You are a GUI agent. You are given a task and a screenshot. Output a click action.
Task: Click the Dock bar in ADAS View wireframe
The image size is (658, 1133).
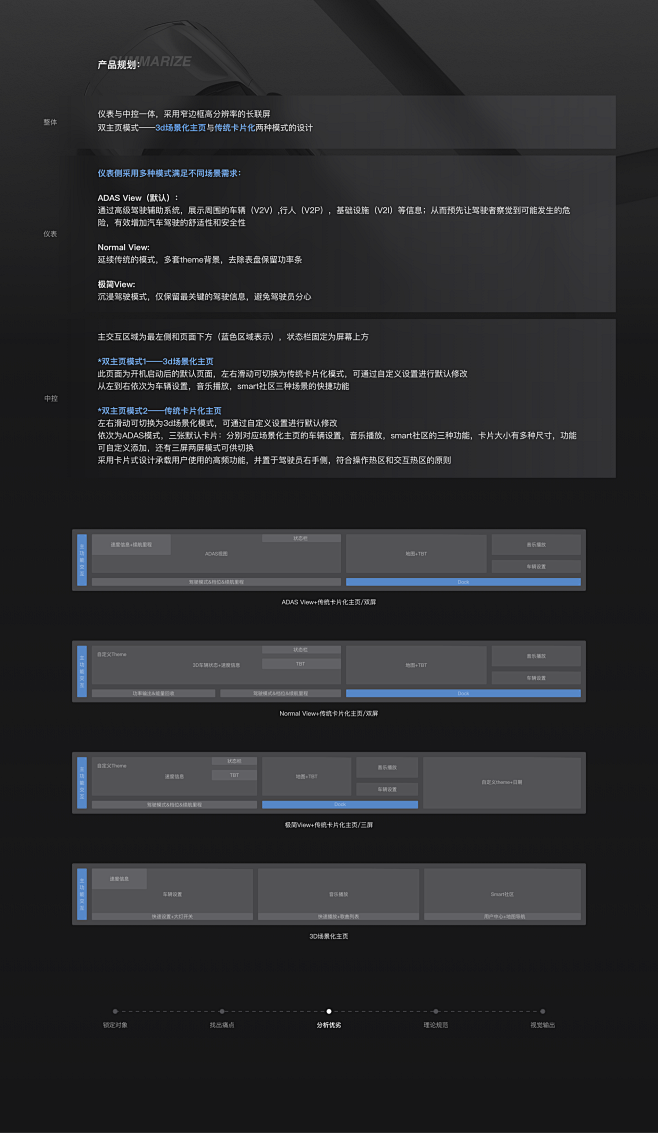point(463,582)
